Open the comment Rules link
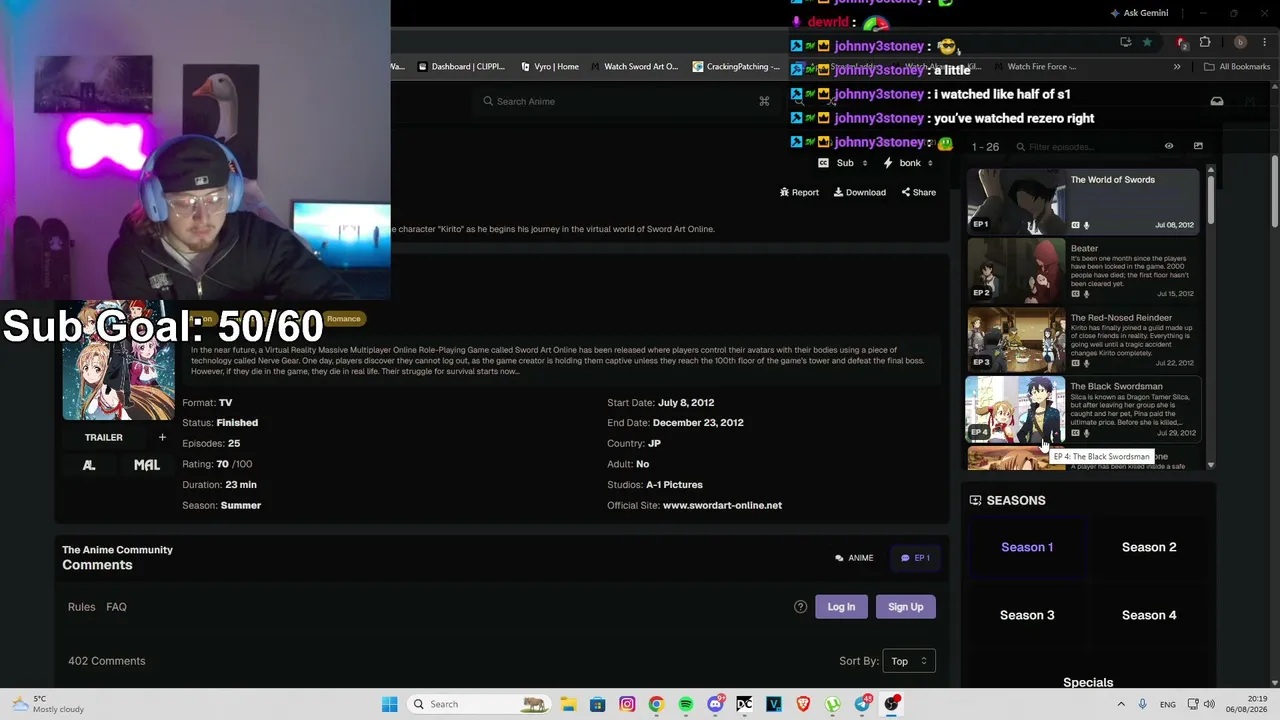 click(82, 607)
